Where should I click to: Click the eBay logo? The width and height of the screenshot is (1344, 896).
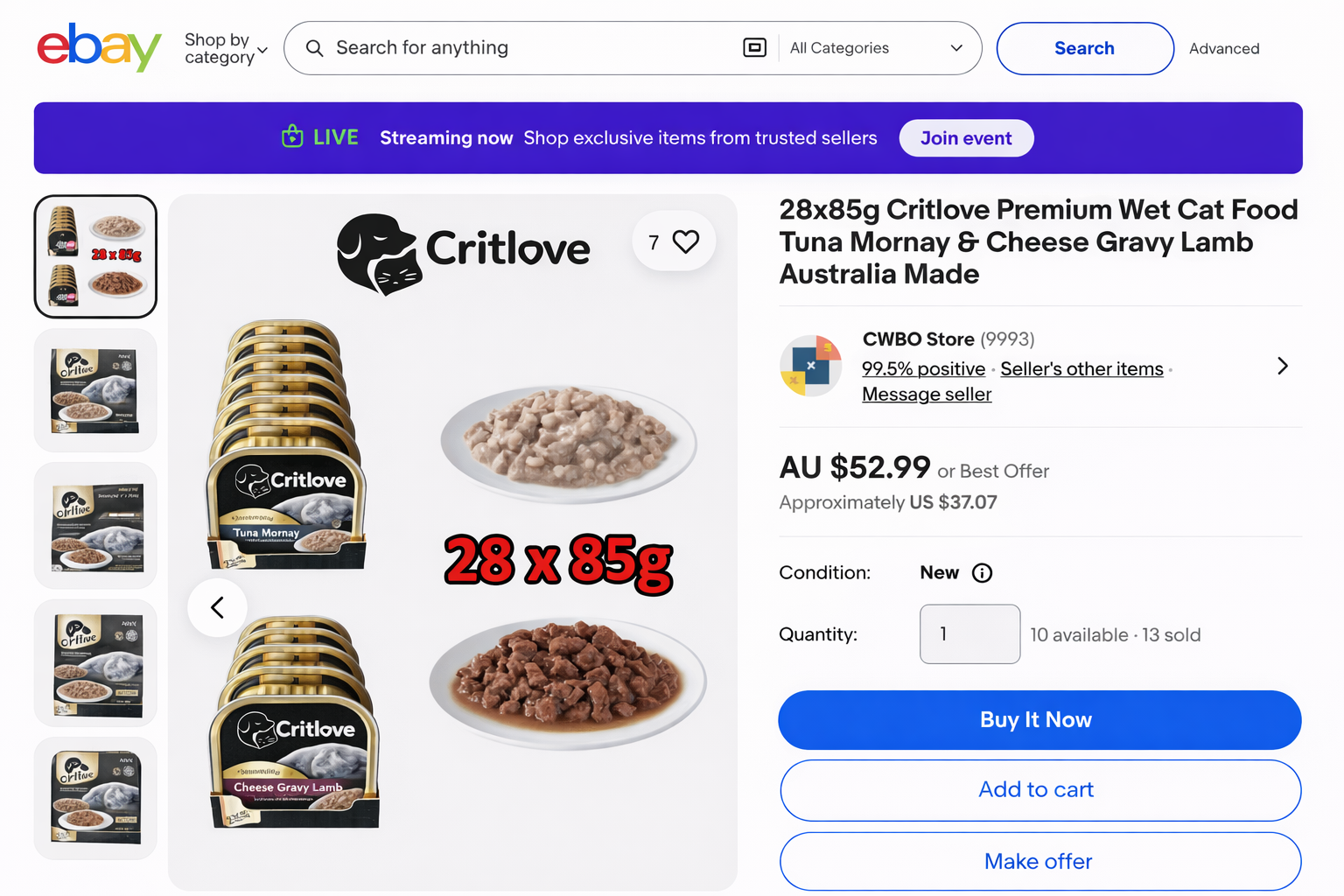coord(98,47)
